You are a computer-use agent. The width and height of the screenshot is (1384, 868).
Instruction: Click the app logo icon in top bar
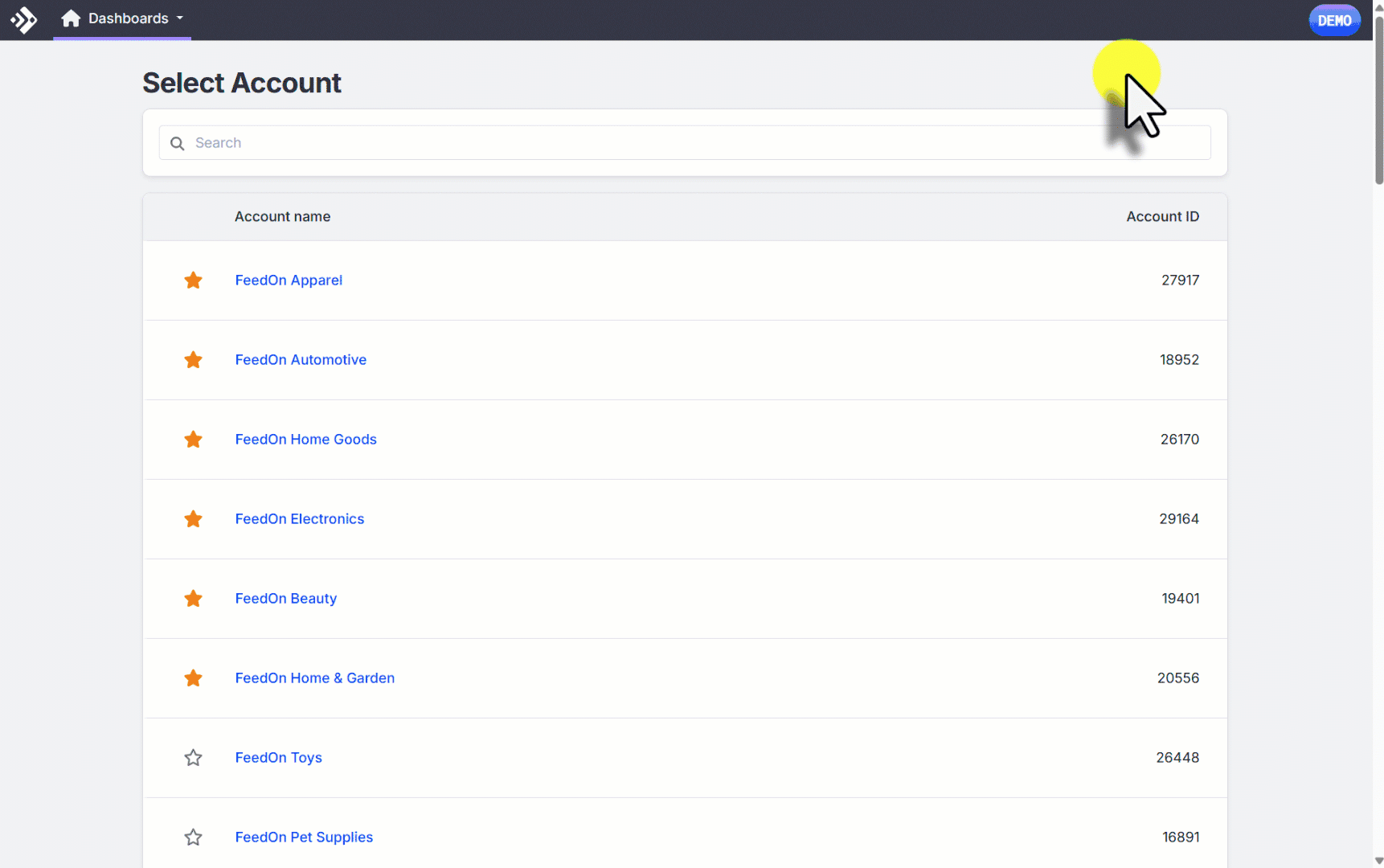24,19
